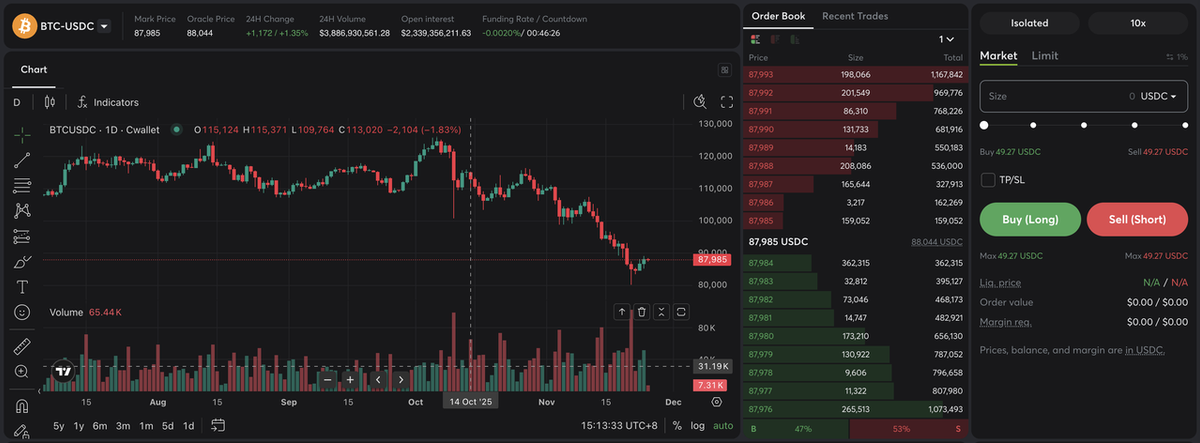Open the Fibonacci lines tool
The width and height of the screenshot is (1200, 443).
22,185
